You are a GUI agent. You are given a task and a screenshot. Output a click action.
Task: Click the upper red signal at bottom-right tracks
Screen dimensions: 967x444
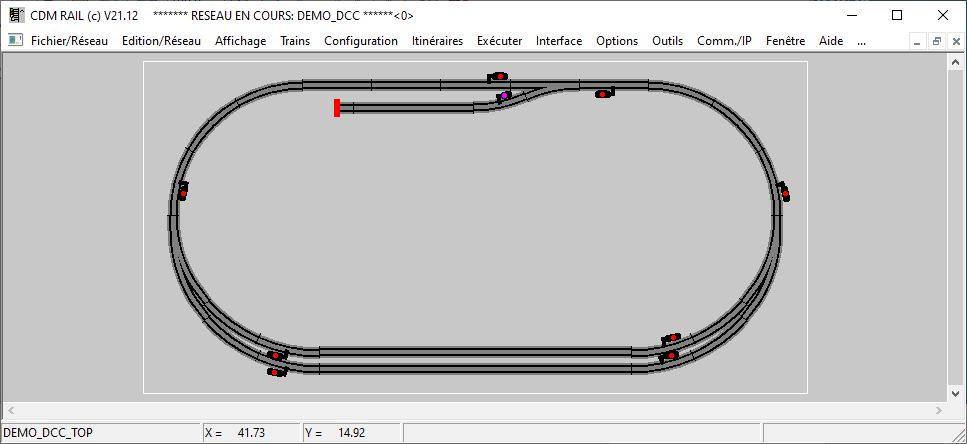(x=671, y=338)
